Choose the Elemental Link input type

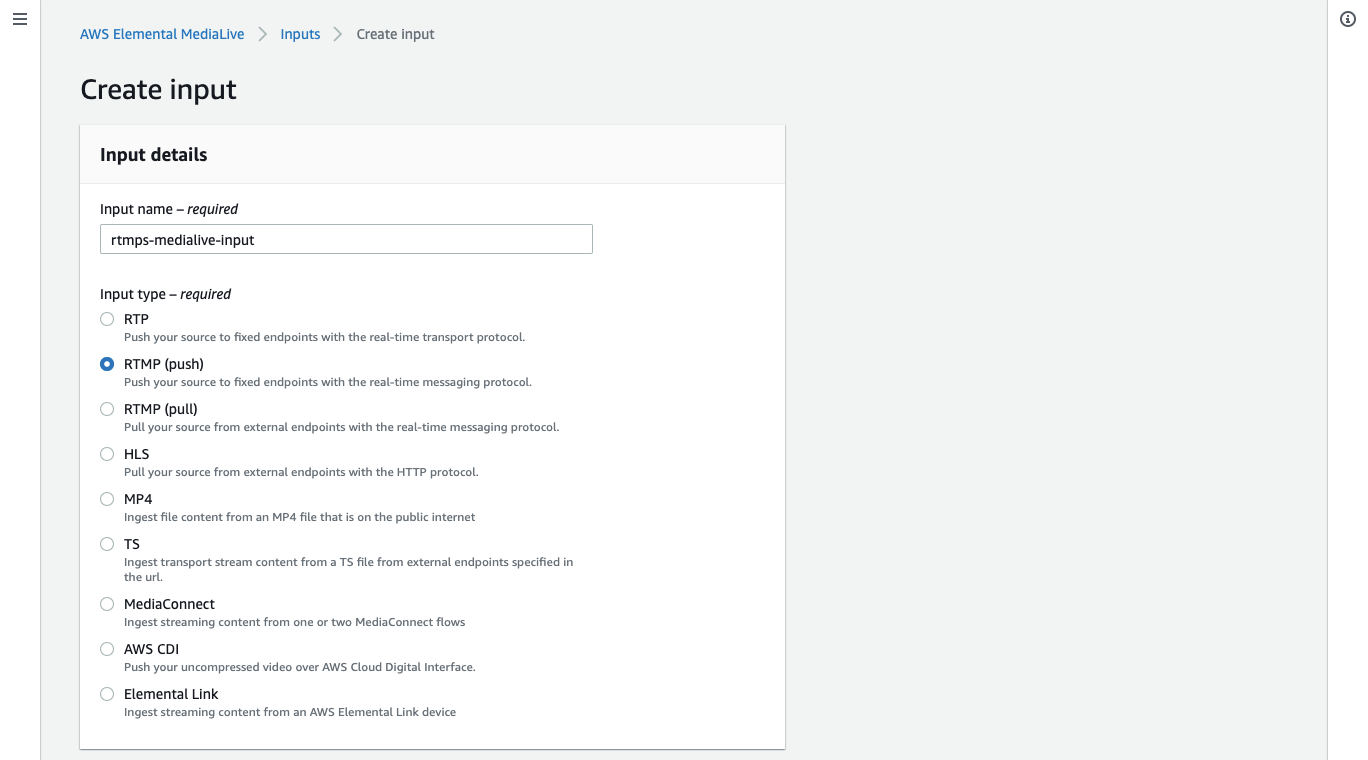[107, 694]
